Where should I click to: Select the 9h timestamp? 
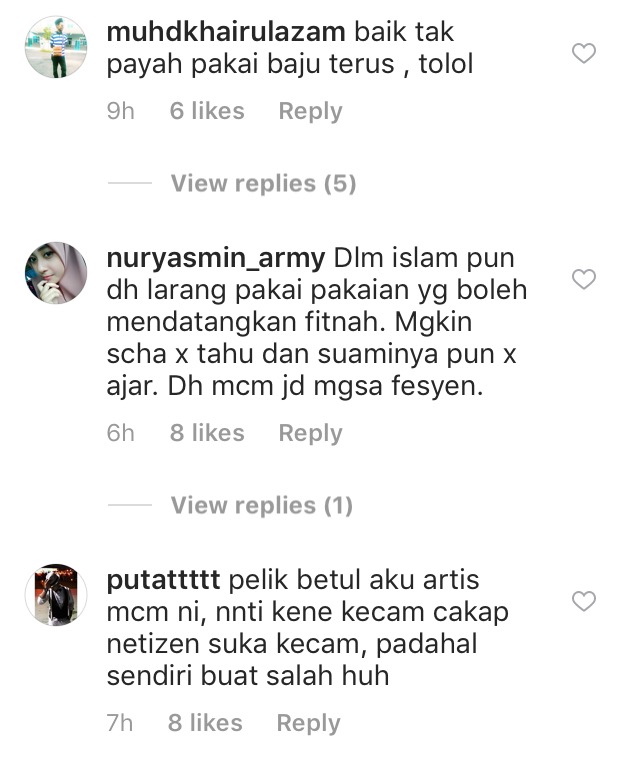click(x=120, y=111)
